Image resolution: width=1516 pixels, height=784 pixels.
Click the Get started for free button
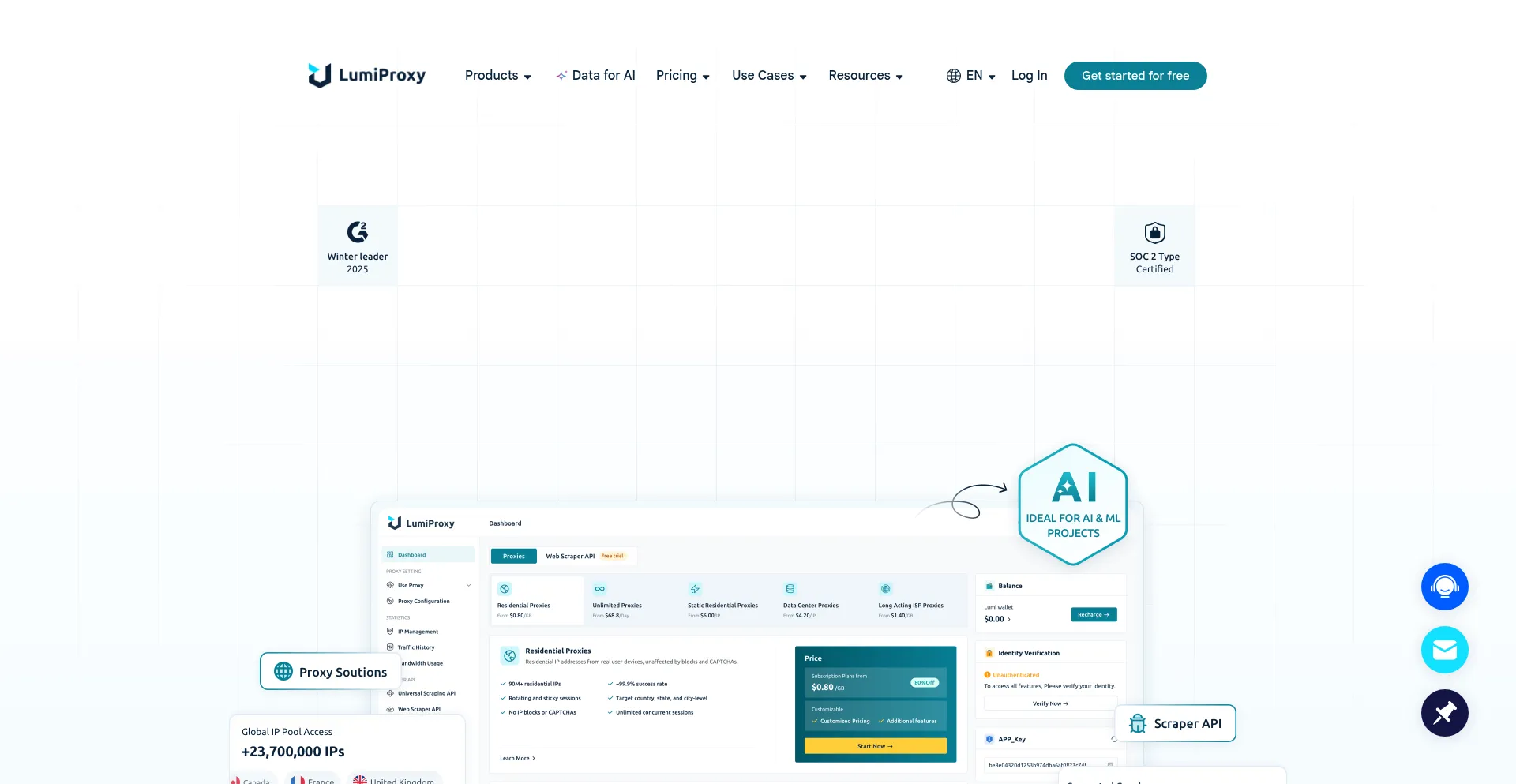(1135, 76)
